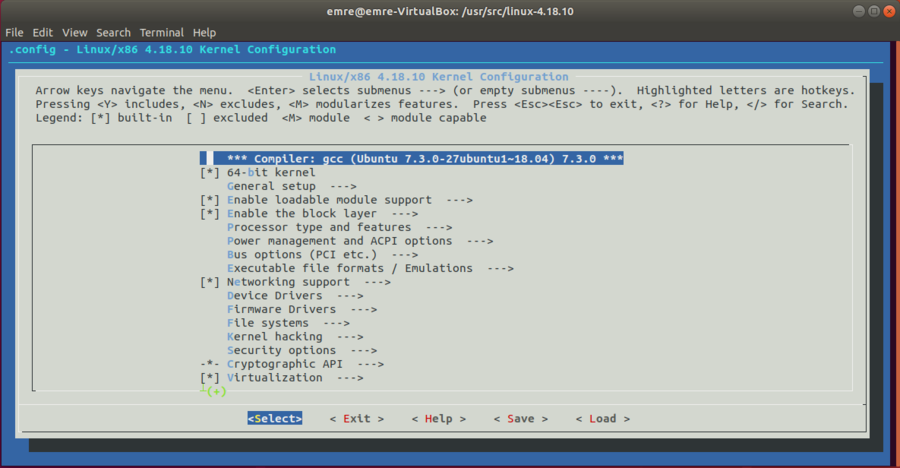
Task: Select the Security options entry
Action: pyautogui.click(x=282, y=350)
